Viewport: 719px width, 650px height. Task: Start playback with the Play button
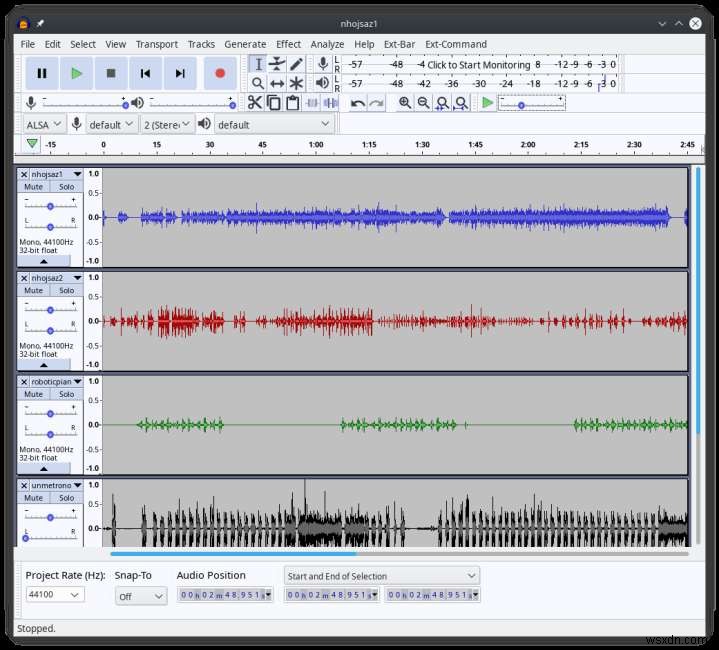(x=76, y=73)
